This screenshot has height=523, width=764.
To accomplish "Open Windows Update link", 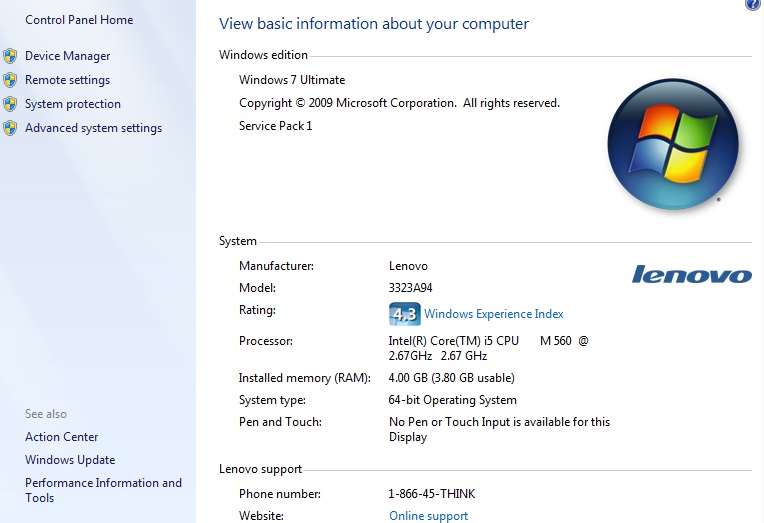I will [x=70, y=460].
